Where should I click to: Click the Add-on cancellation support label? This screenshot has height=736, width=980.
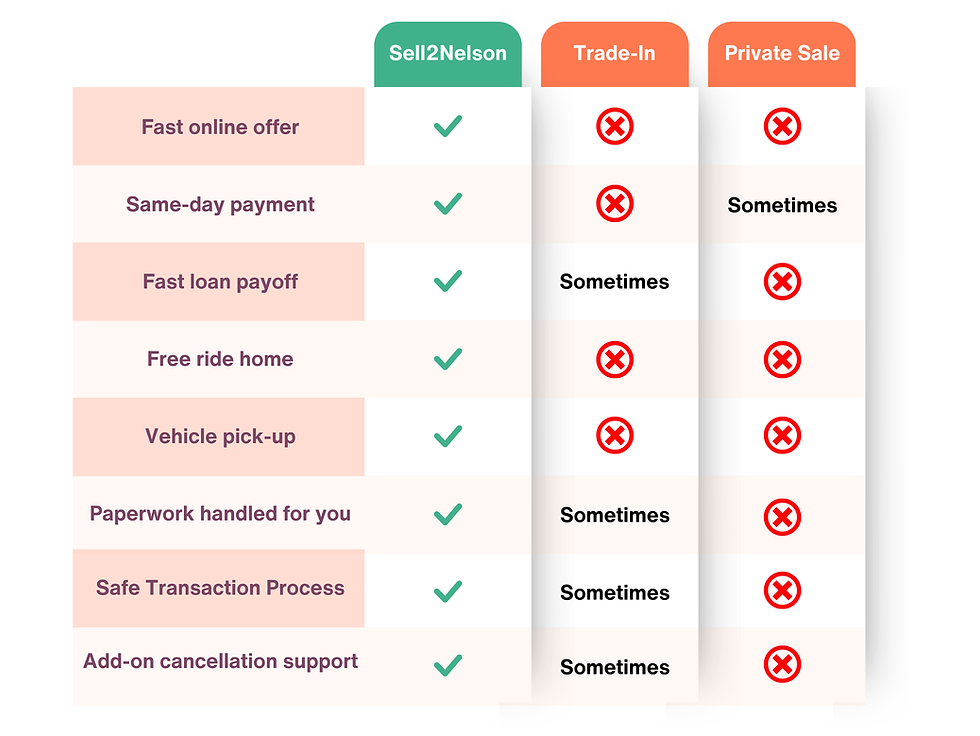coord(220,661)
